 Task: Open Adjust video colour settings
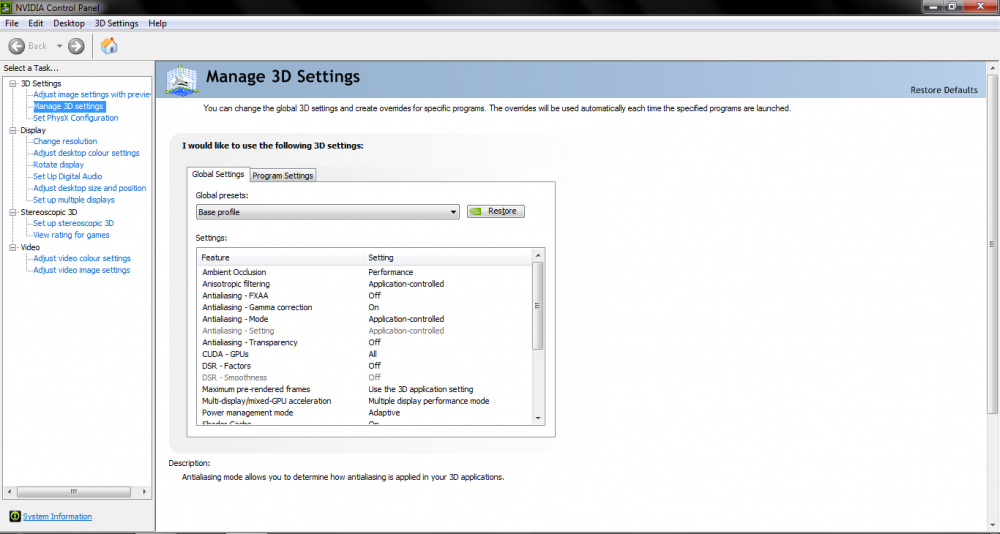[82, 258]
